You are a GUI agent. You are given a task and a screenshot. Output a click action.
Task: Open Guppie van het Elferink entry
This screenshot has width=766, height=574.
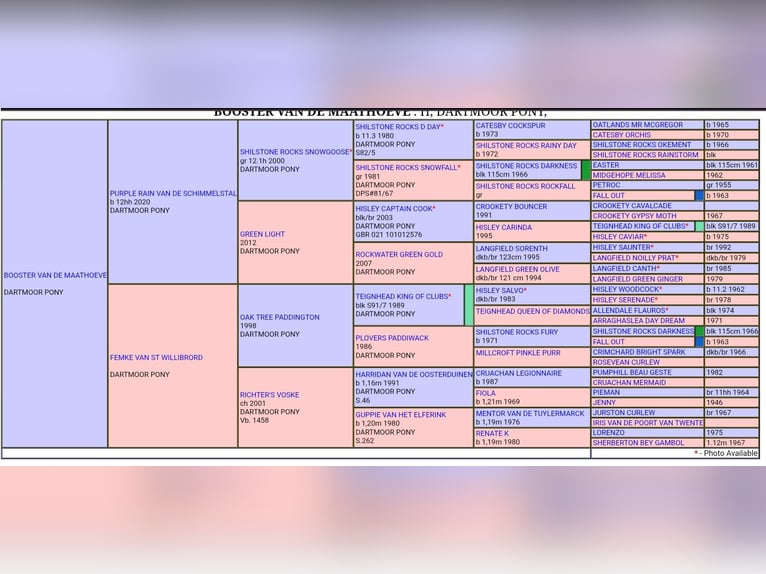pyautogui.click(x=401, y=414)
